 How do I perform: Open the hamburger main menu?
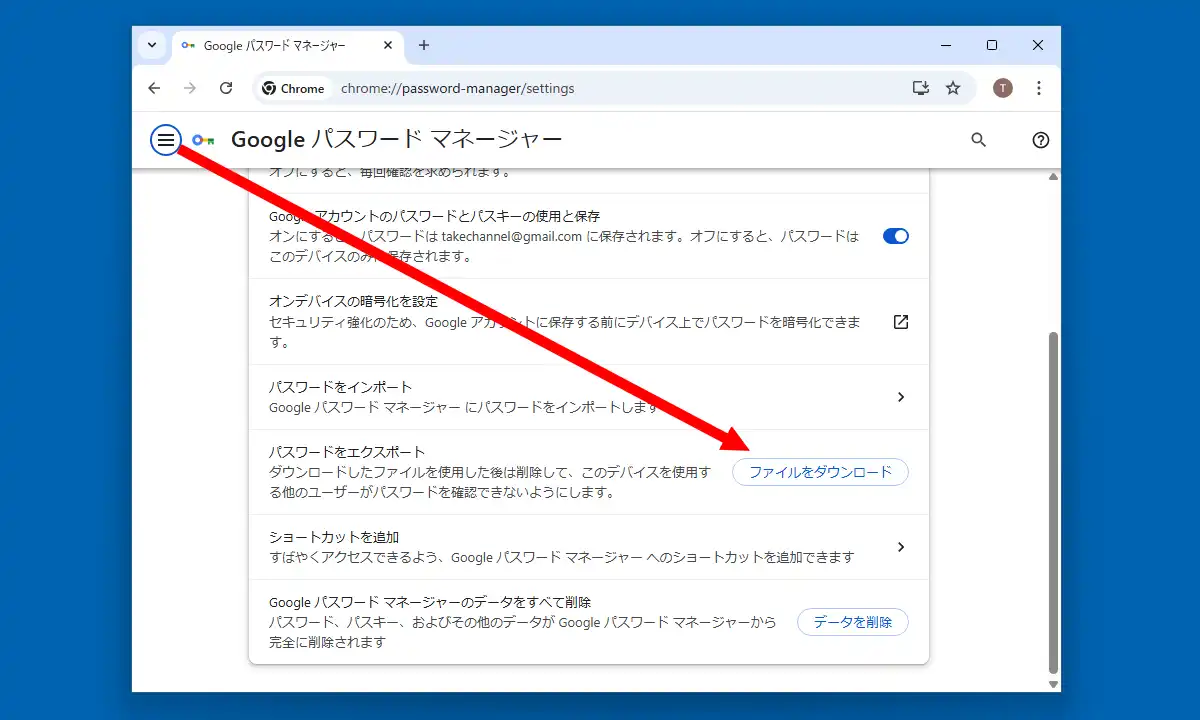[165, 140]
